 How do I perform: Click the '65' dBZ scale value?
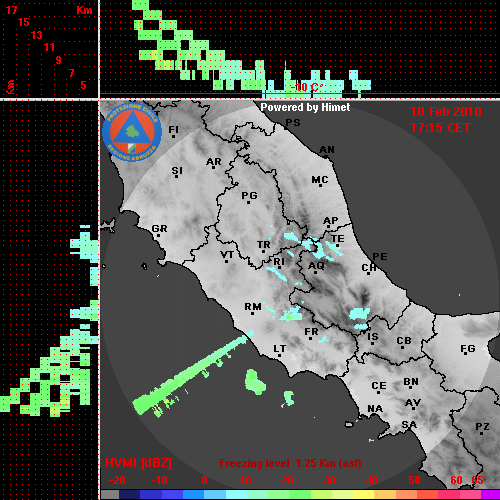pos(477,480)
